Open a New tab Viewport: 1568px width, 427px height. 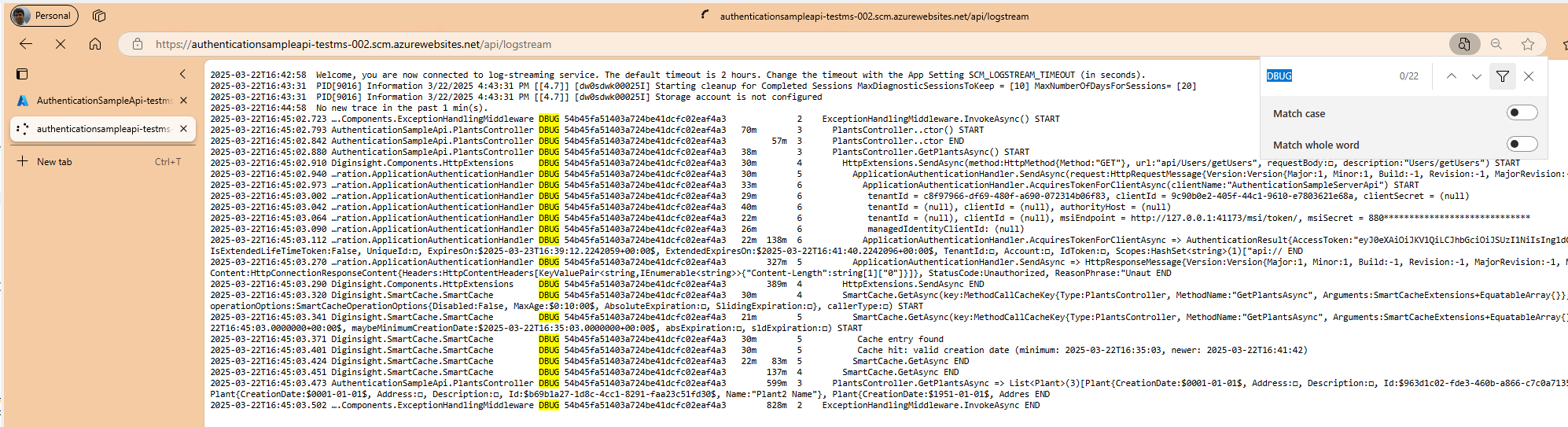pos(53,162)
